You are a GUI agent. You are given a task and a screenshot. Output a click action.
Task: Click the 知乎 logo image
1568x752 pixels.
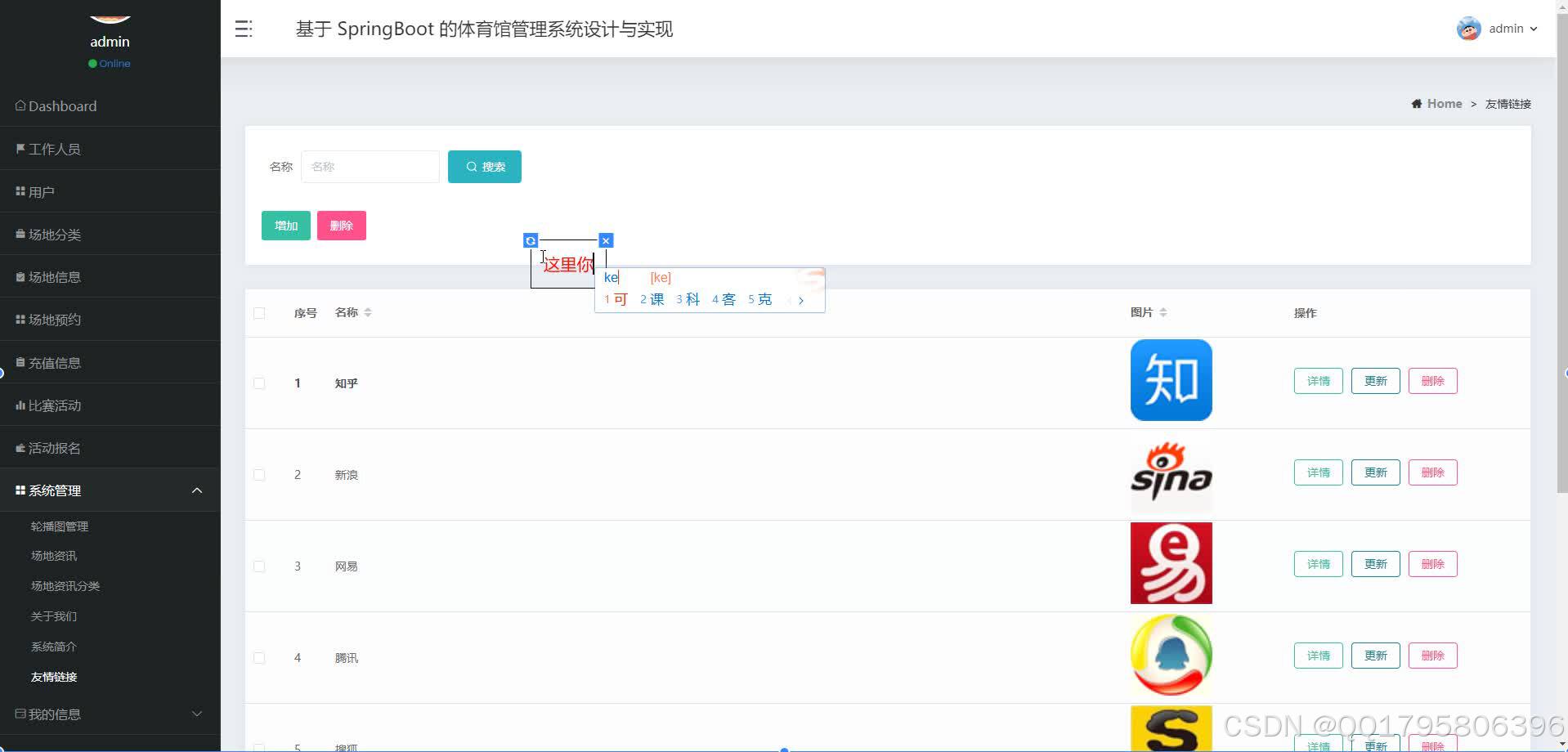[x=1171, y=380]
